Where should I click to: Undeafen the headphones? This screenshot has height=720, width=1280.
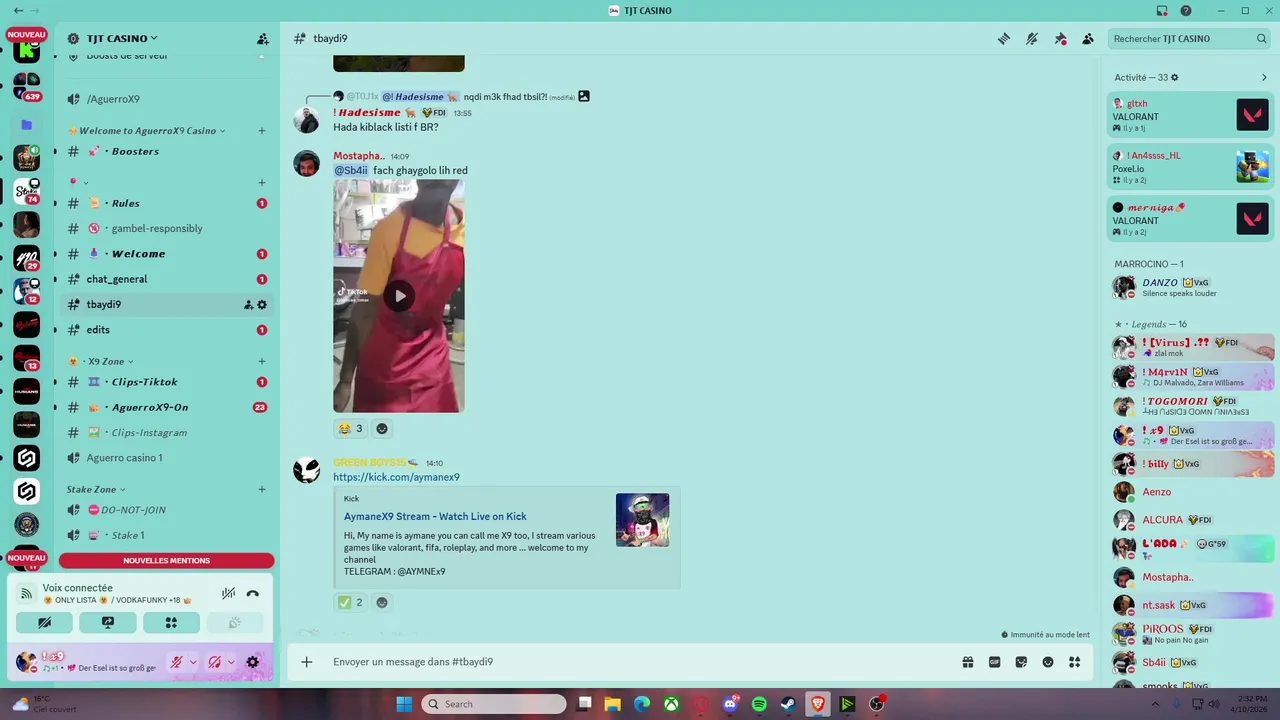pyautogui.click(x=214, y=662)
